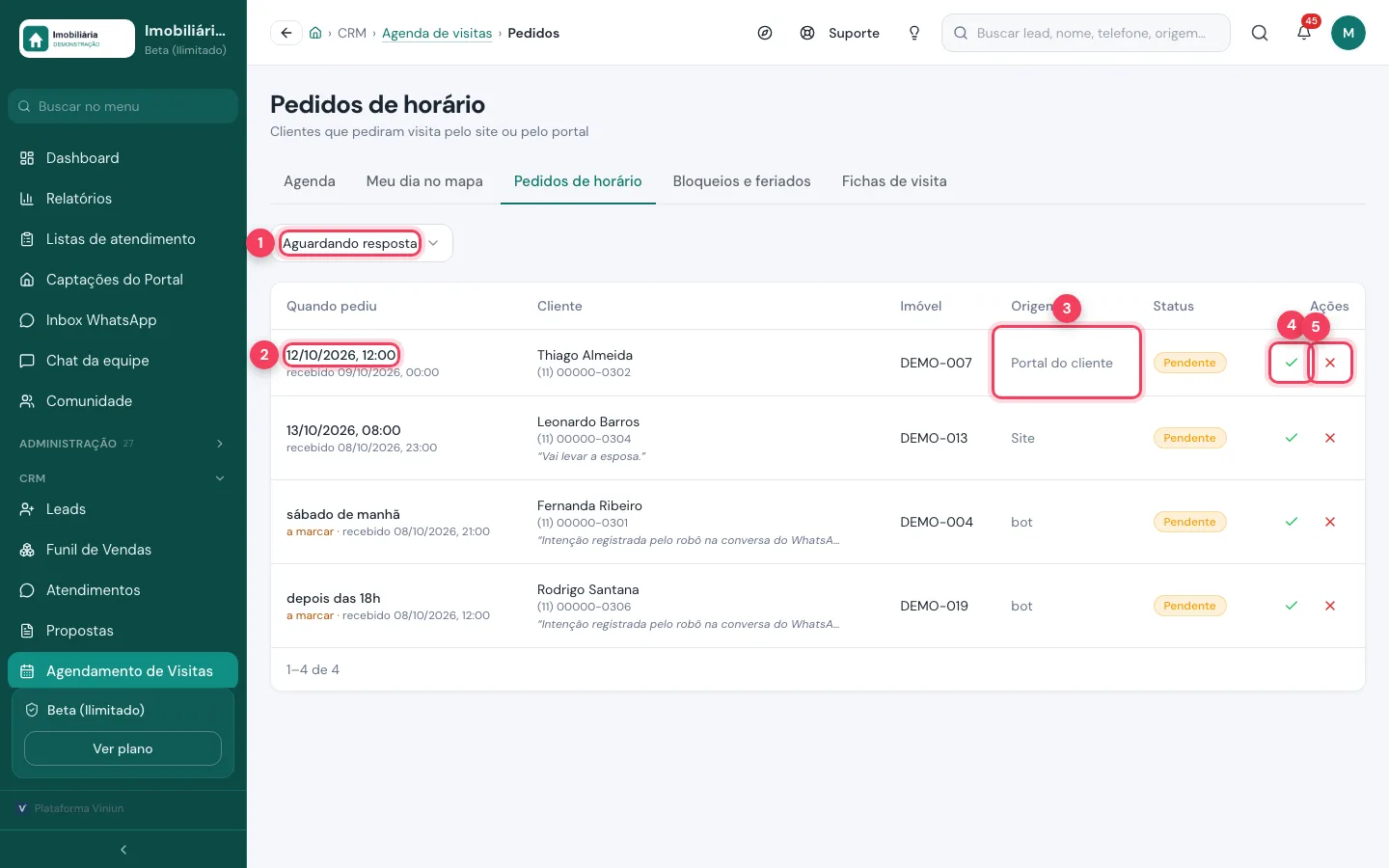Approve Rodrigo Santana request checkmark

[x=1292, y=606]
